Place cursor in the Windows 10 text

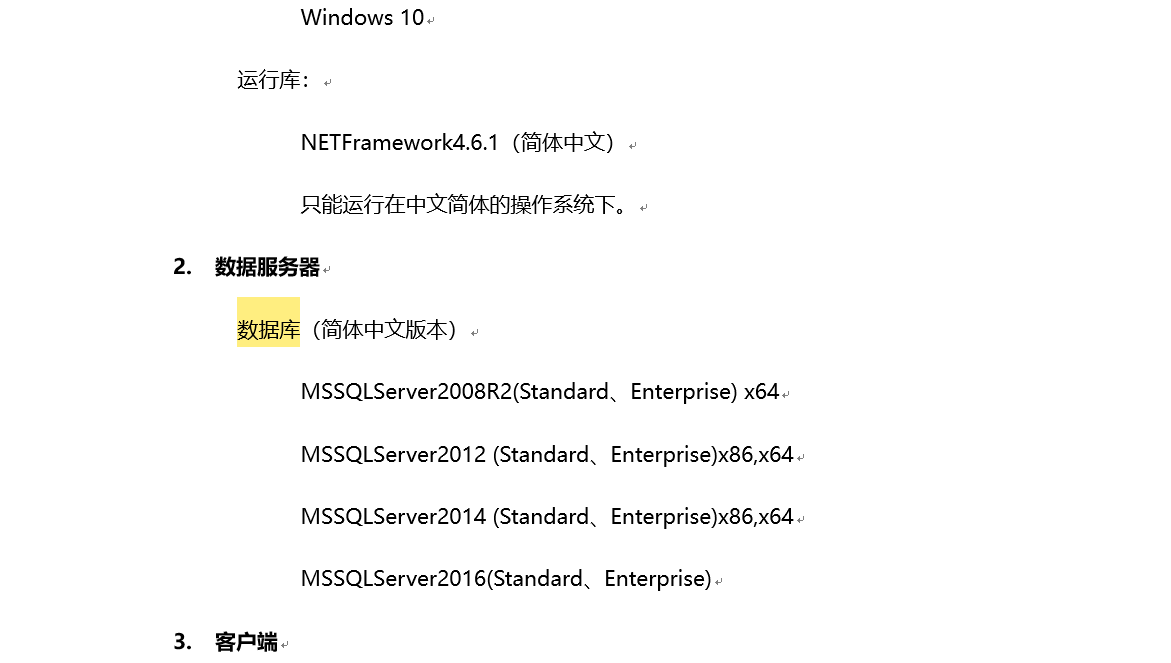tap(362, 18)
